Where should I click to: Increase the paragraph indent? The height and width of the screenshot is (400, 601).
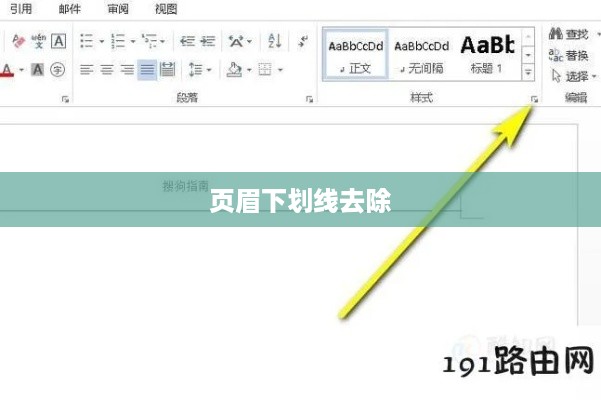click(x=208, y=41)
